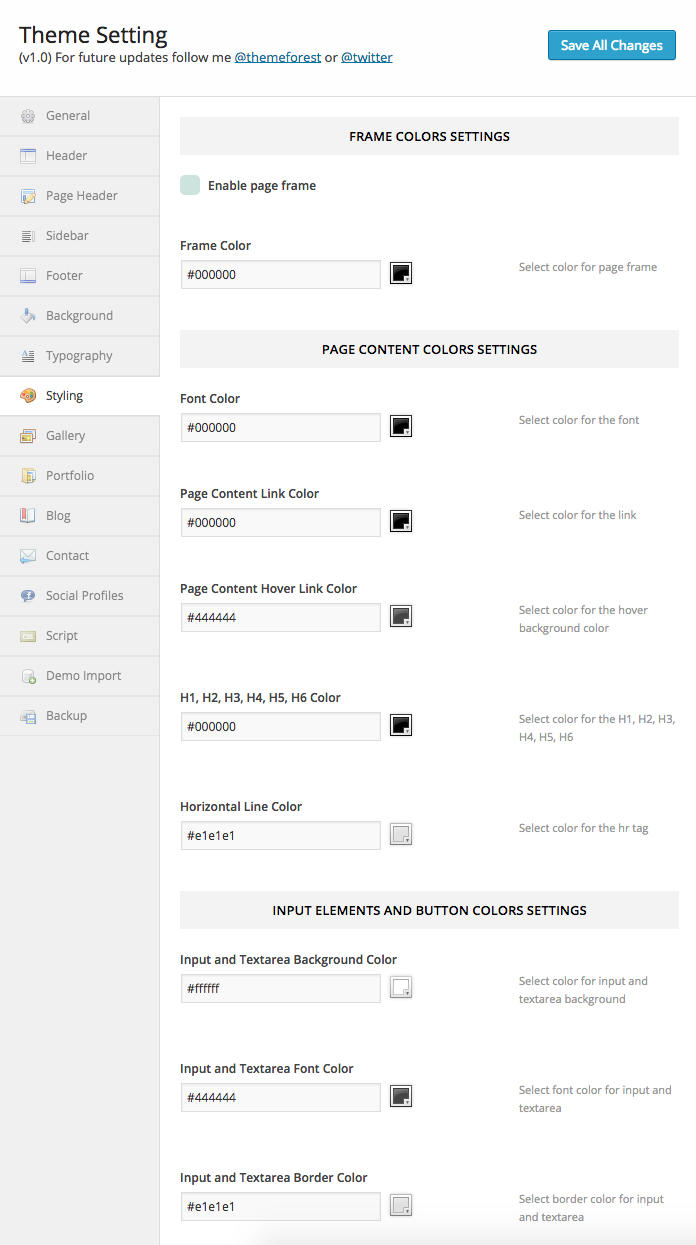This screenshot has width=696, height=1245.
Task: Open the Font Color picker swatch
Action: pyautogui.click(x=401, y=426)
